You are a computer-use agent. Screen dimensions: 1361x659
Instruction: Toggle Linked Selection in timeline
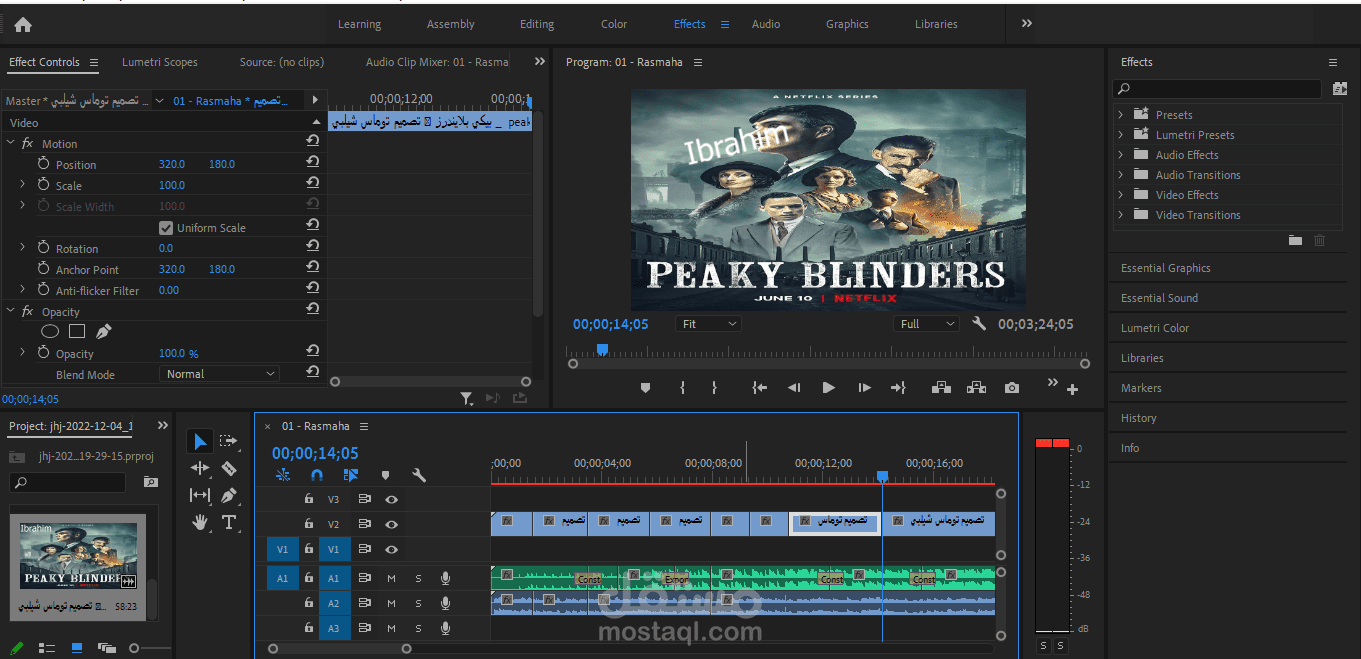point(351,476)
